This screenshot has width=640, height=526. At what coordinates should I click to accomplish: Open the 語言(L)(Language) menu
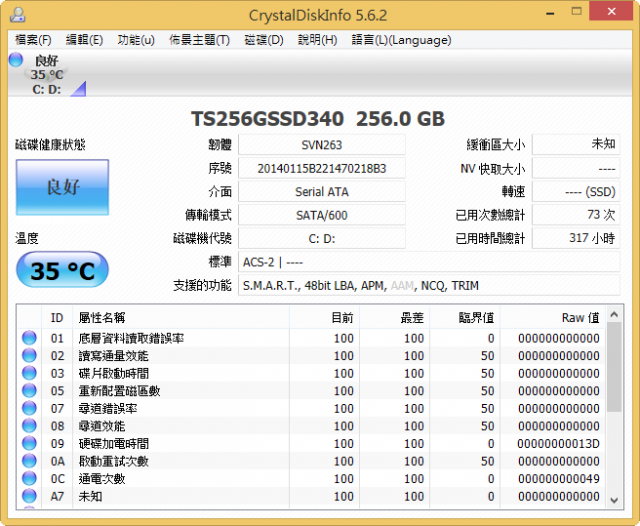(402, 40)
